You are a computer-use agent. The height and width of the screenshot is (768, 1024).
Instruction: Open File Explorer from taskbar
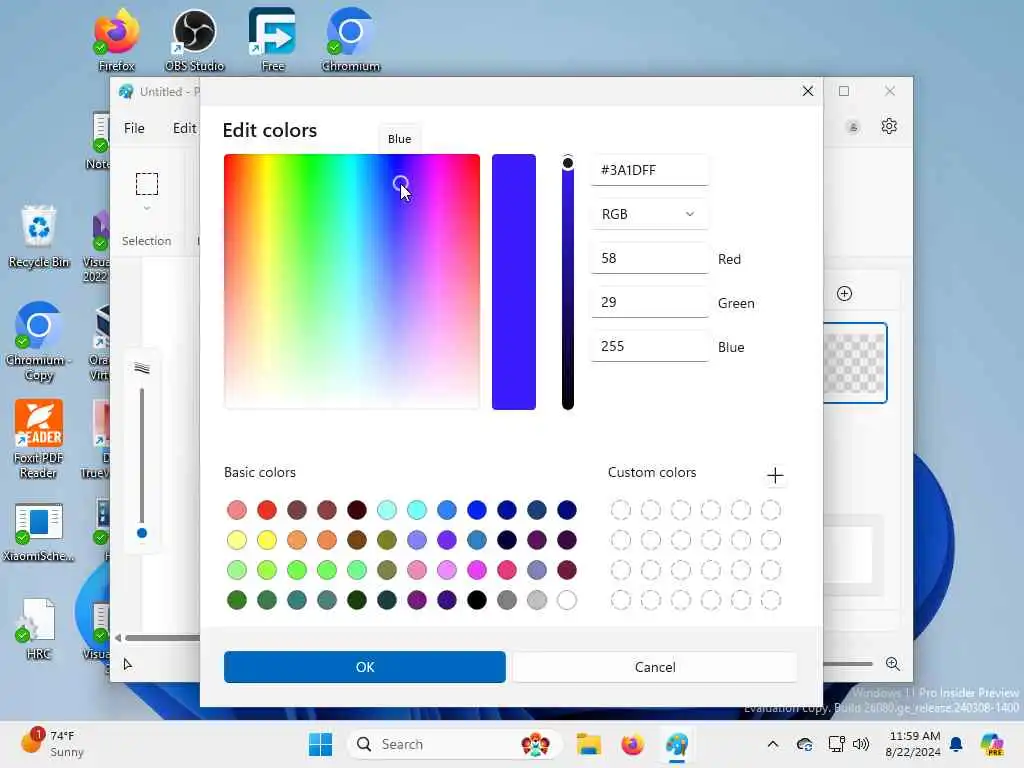(x=588, y=744)
